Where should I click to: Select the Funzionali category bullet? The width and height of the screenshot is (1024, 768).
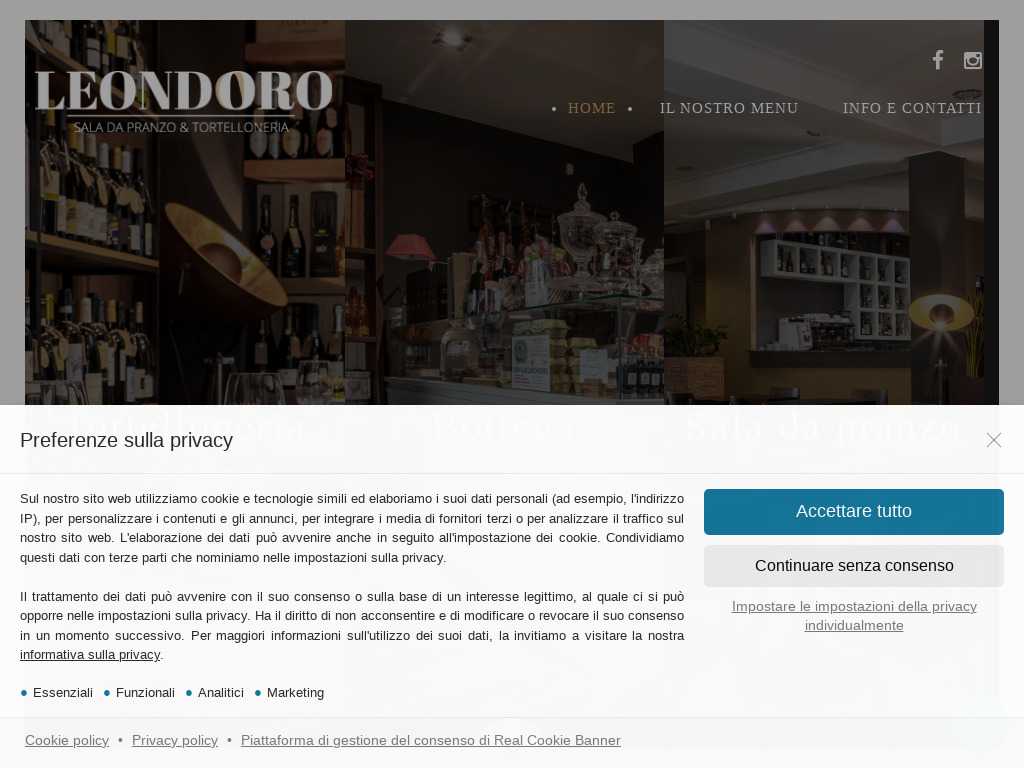pos(139,693)
